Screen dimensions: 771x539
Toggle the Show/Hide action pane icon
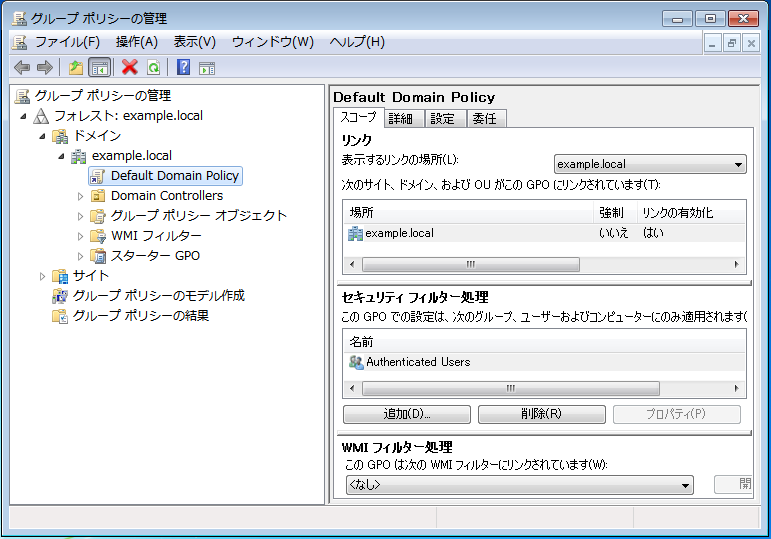tap(207, 68)
